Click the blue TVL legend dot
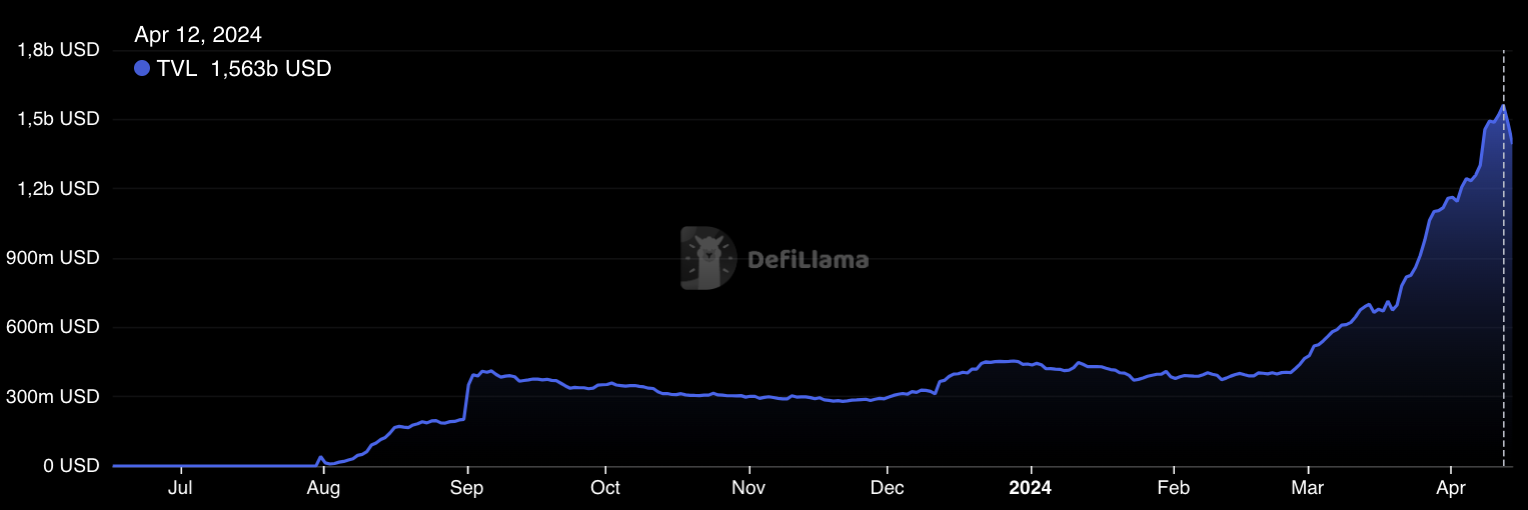 pos(142,69)
